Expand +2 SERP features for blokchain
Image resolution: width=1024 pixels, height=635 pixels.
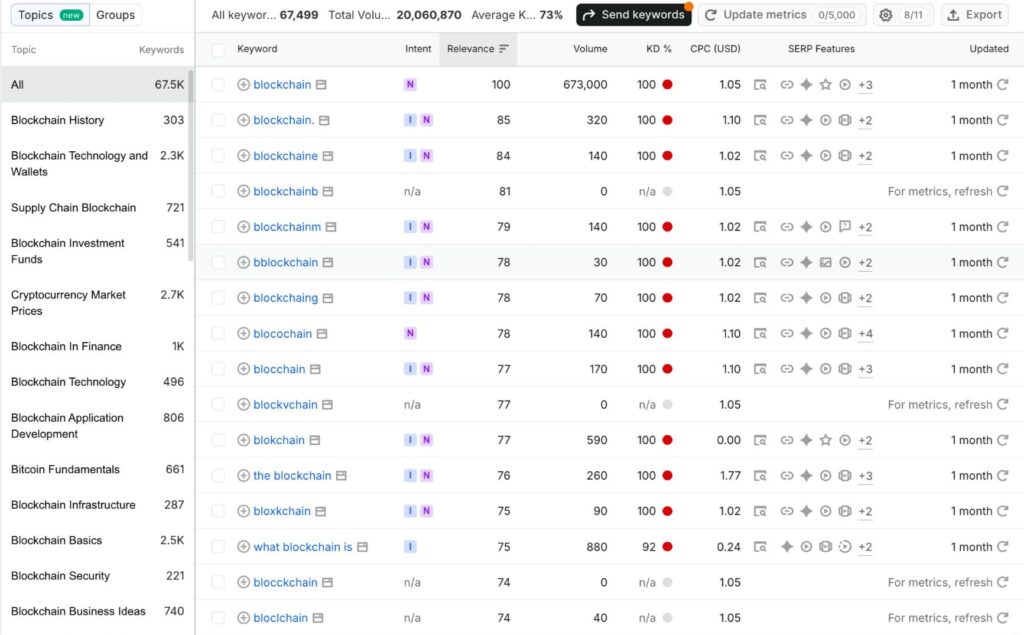865,440
